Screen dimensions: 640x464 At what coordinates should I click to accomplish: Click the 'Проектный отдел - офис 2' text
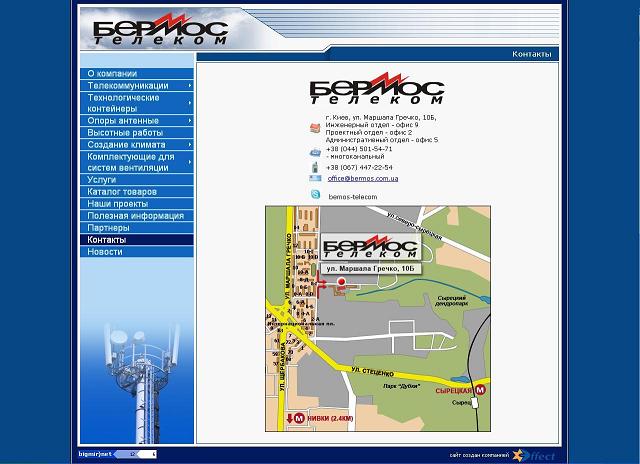pyautogui.click(x=369, y=132)
